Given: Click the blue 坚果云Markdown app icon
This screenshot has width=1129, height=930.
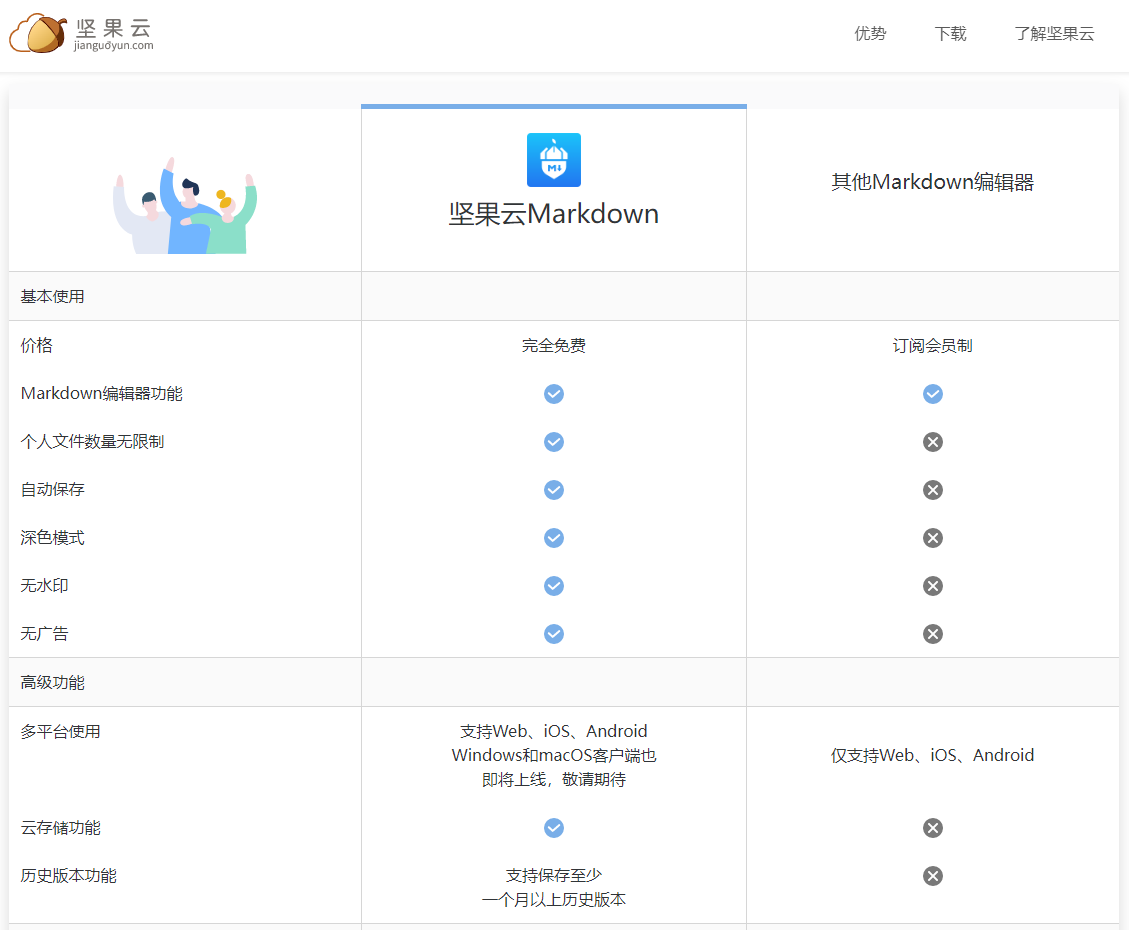Looking at the screenshot, I should coord(554,160).
